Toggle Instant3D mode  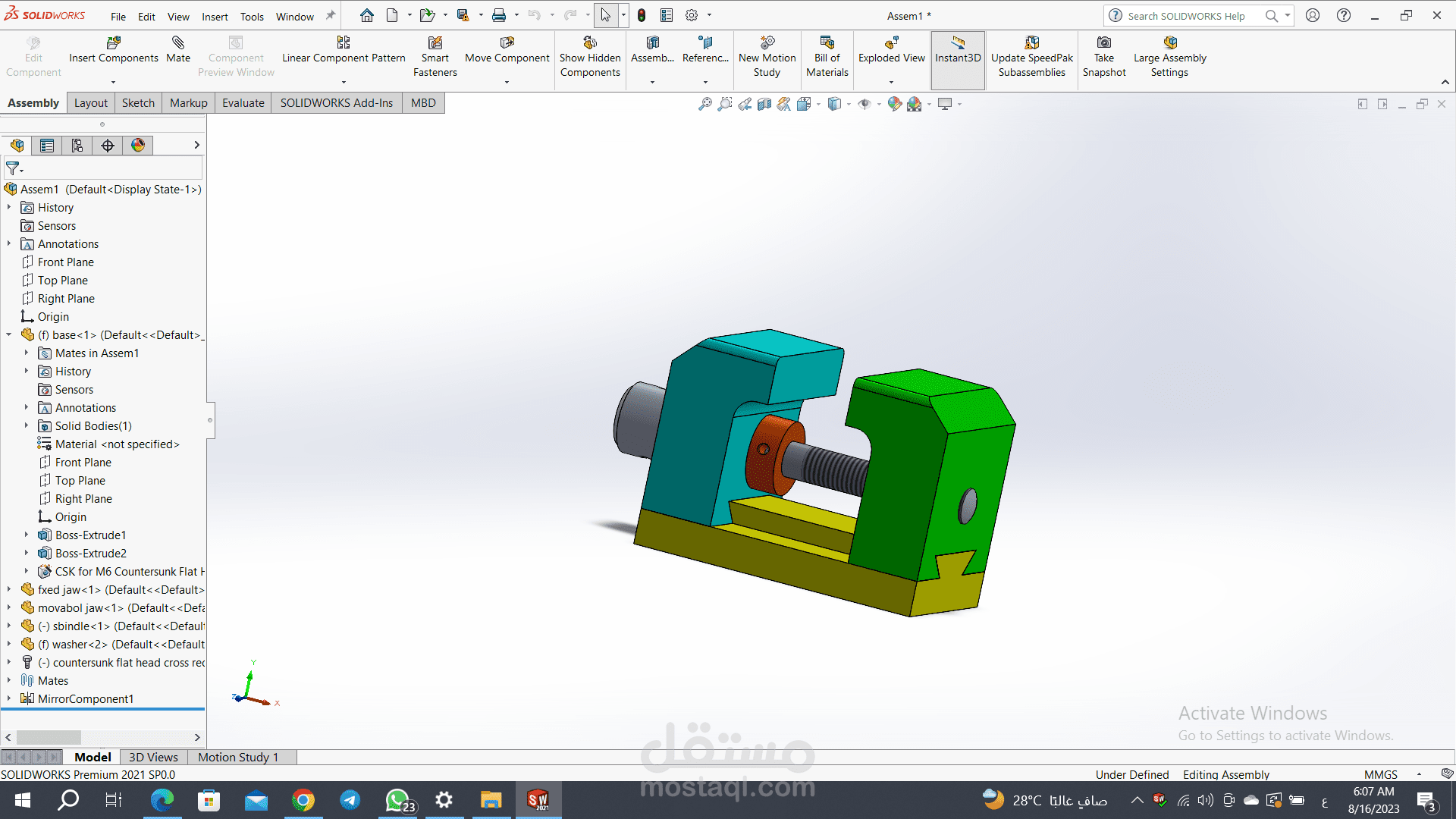pyautogui.click(x=958, y=61)
